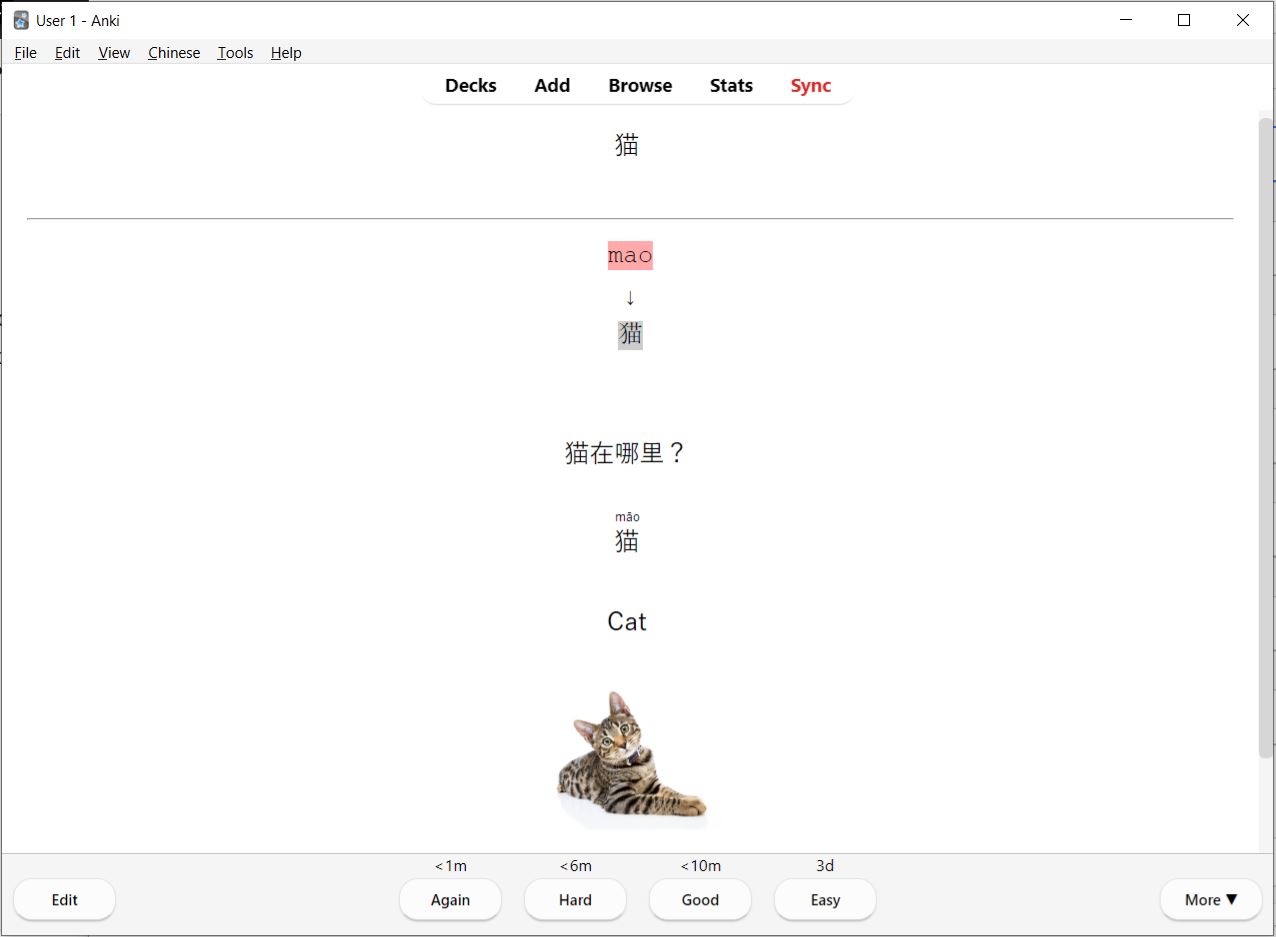Open the Edit menu
This screenshot has height=937, width=1276.
point(67,53)
